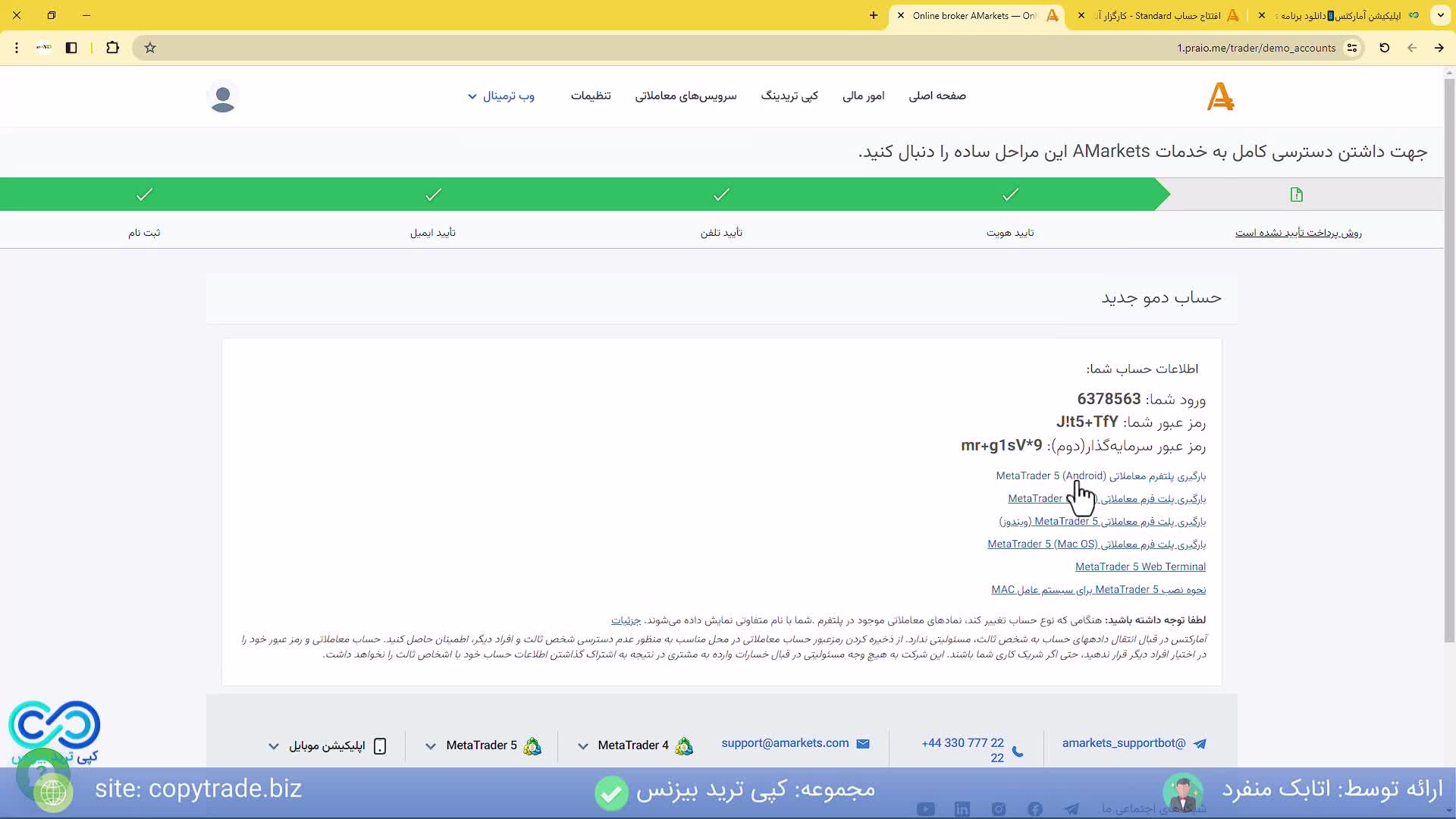Open the Instagram icon near social networks

coord(998,809)
